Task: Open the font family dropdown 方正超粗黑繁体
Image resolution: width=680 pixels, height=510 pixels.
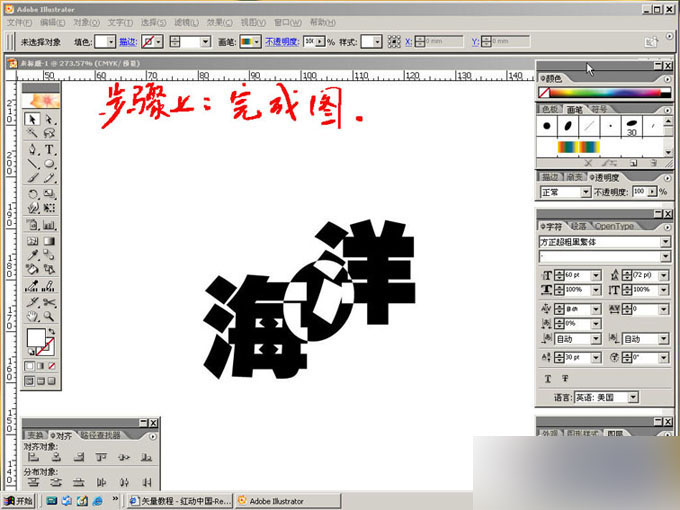Action: pyautogui.click(x=665, y=242)
